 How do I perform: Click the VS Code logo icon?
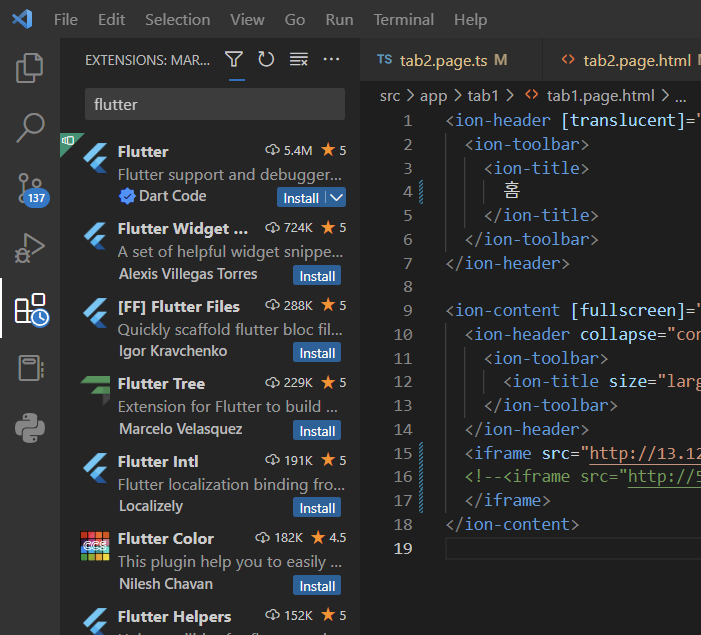(22, 19)
